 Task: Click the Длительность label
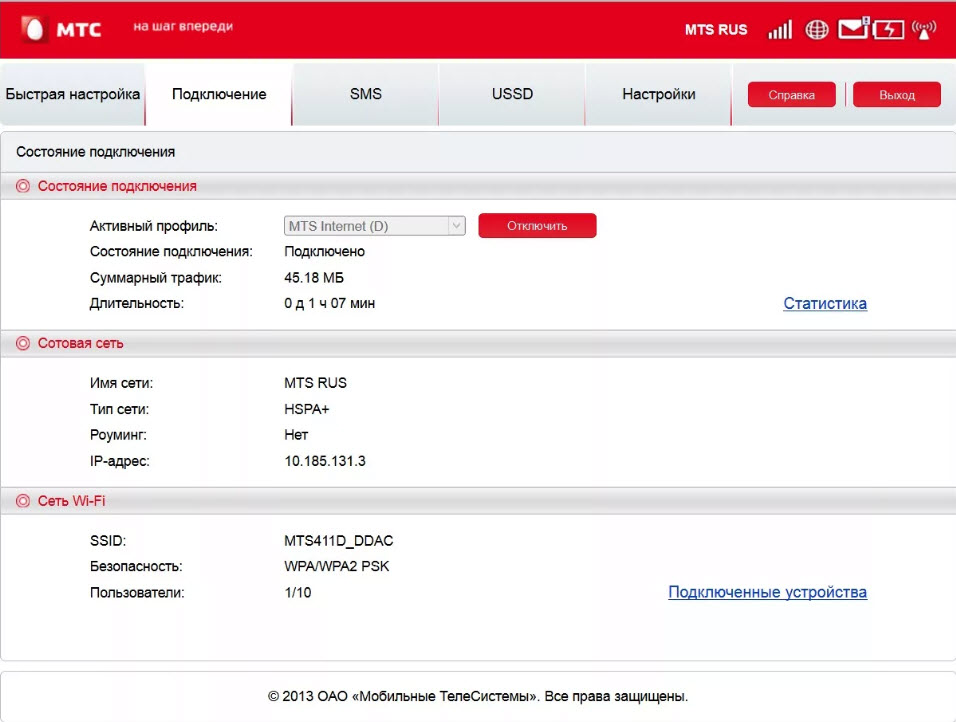tap(137, 303)
